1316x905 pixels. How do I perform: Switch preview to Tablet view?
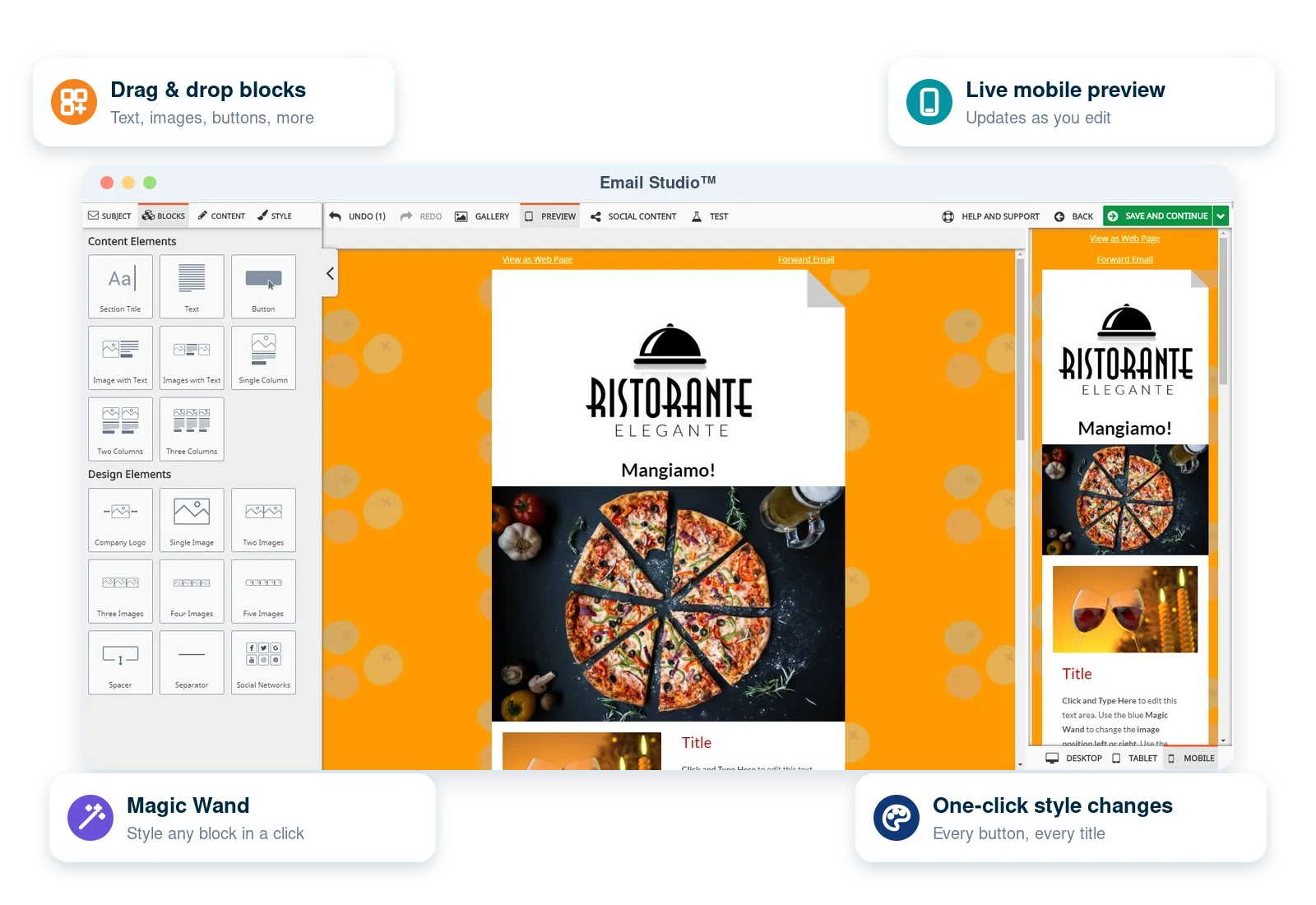(1134, 759)
